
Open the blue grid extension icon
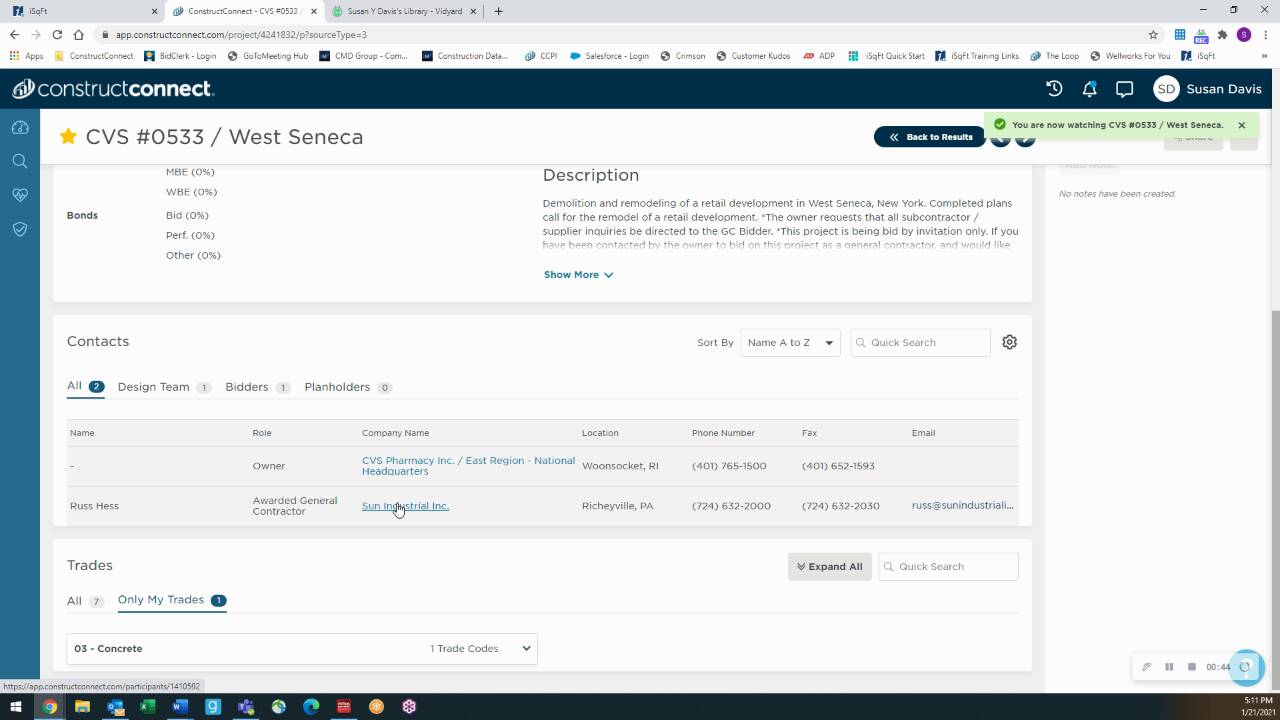coord(1180,34)
